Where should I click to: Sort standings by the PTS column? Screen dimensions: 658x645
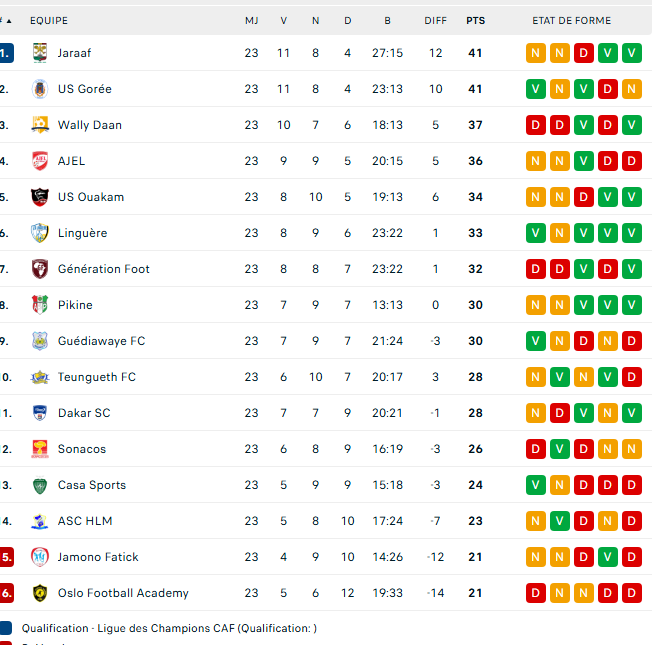(475, 20)
